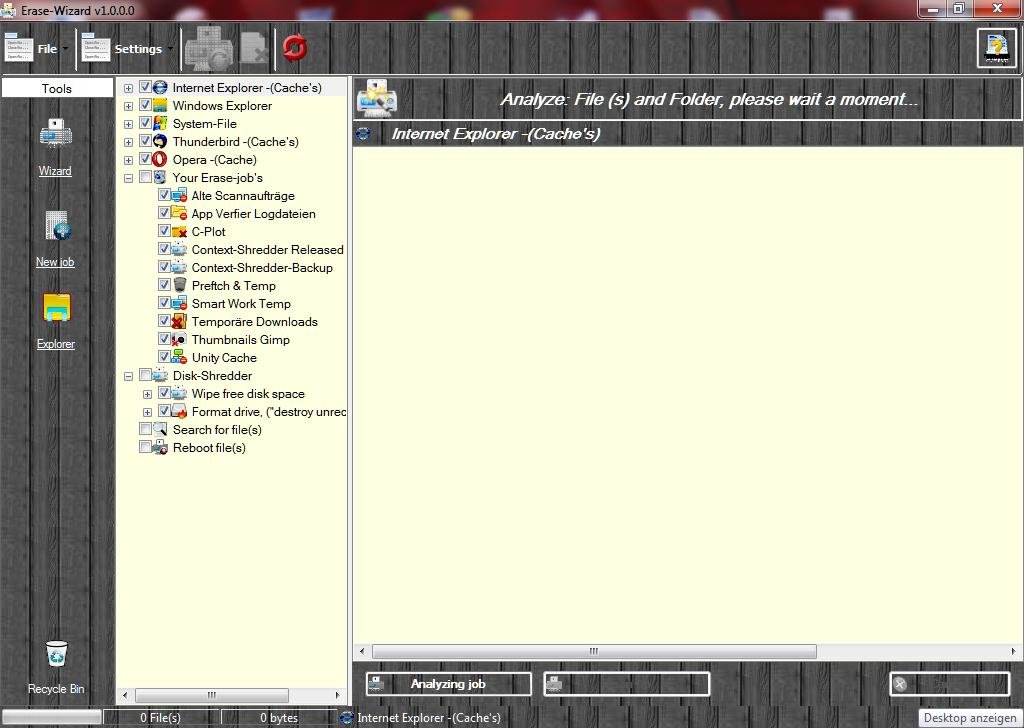Open the Wizard tool icon
Image resolution: width=1024 pixels, height=728 pixels.
coord(56,135)
